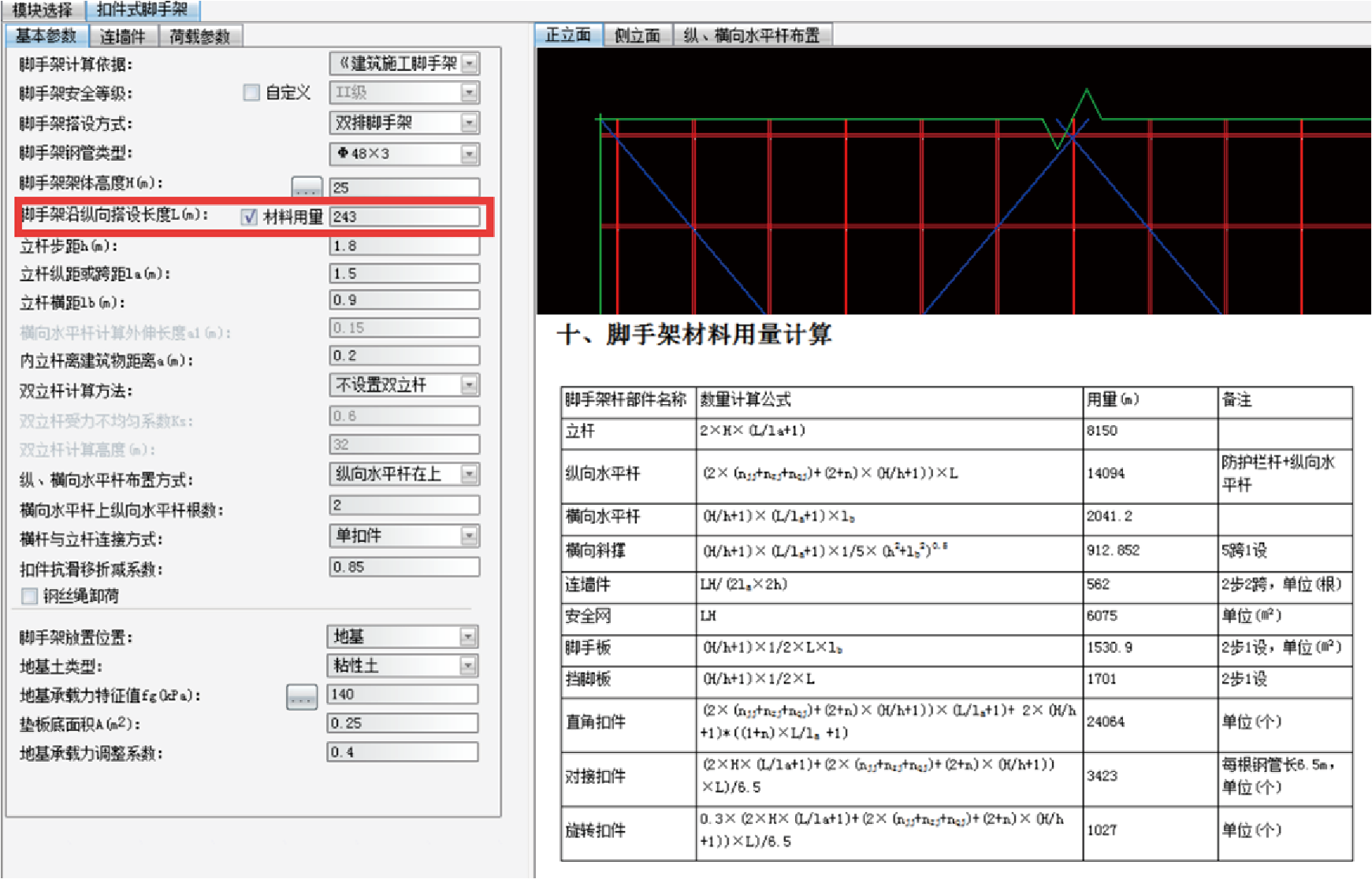The height and width of the screenshot is (879, 1372).
Task: Switch to the 荷载参数 tab
Action: click(200, 36)
